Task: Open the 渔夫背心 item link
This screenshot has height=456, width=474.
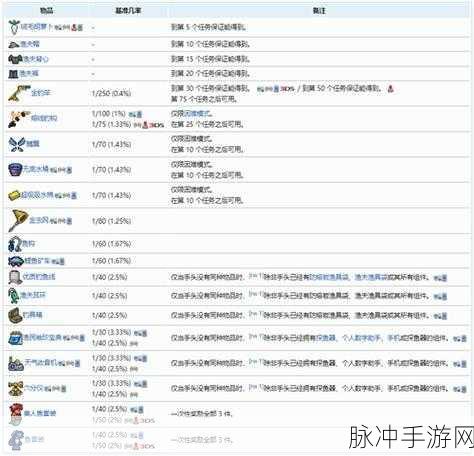Action: coord(36,59)
